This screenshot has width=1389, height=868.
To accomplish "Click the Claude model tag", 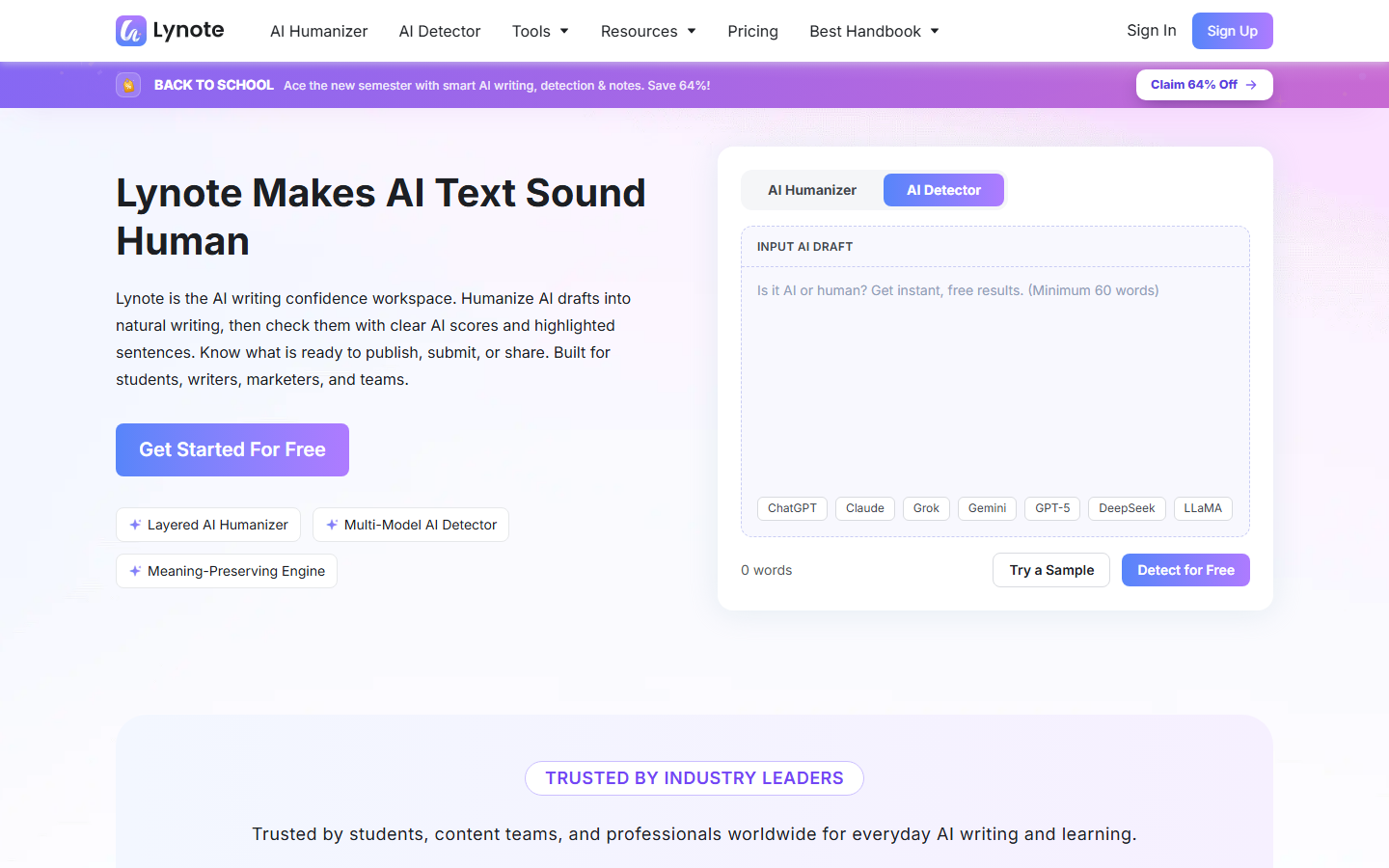I will pyautogui.click(x=865, y=508).
